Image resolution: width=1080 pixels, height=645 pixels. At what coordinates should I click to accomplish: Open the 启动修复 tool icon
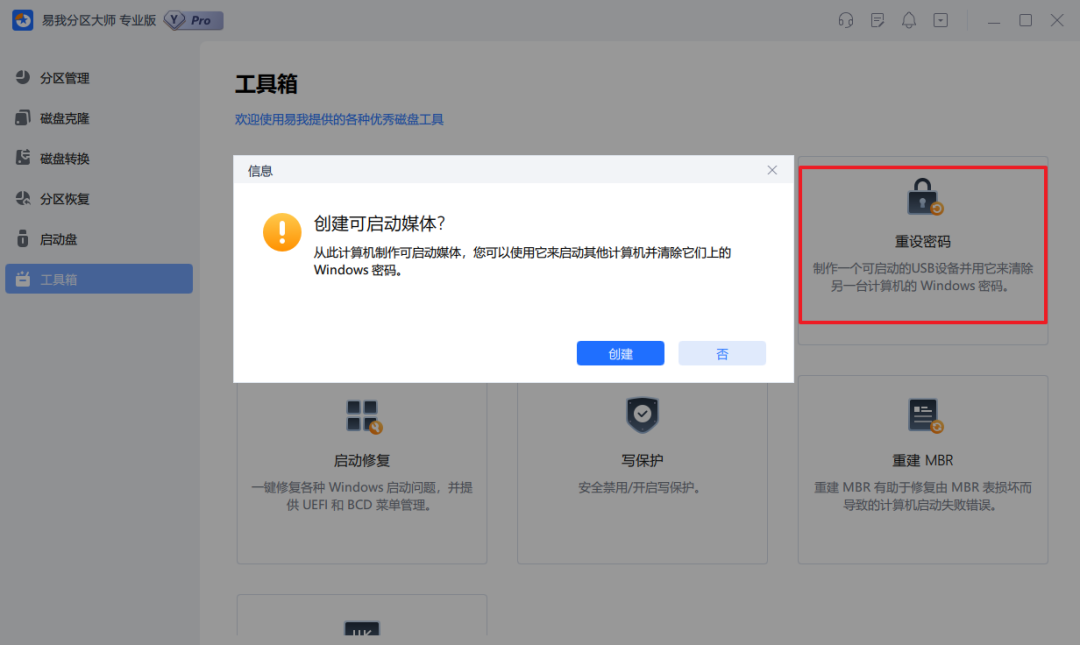tap(363, 416)
